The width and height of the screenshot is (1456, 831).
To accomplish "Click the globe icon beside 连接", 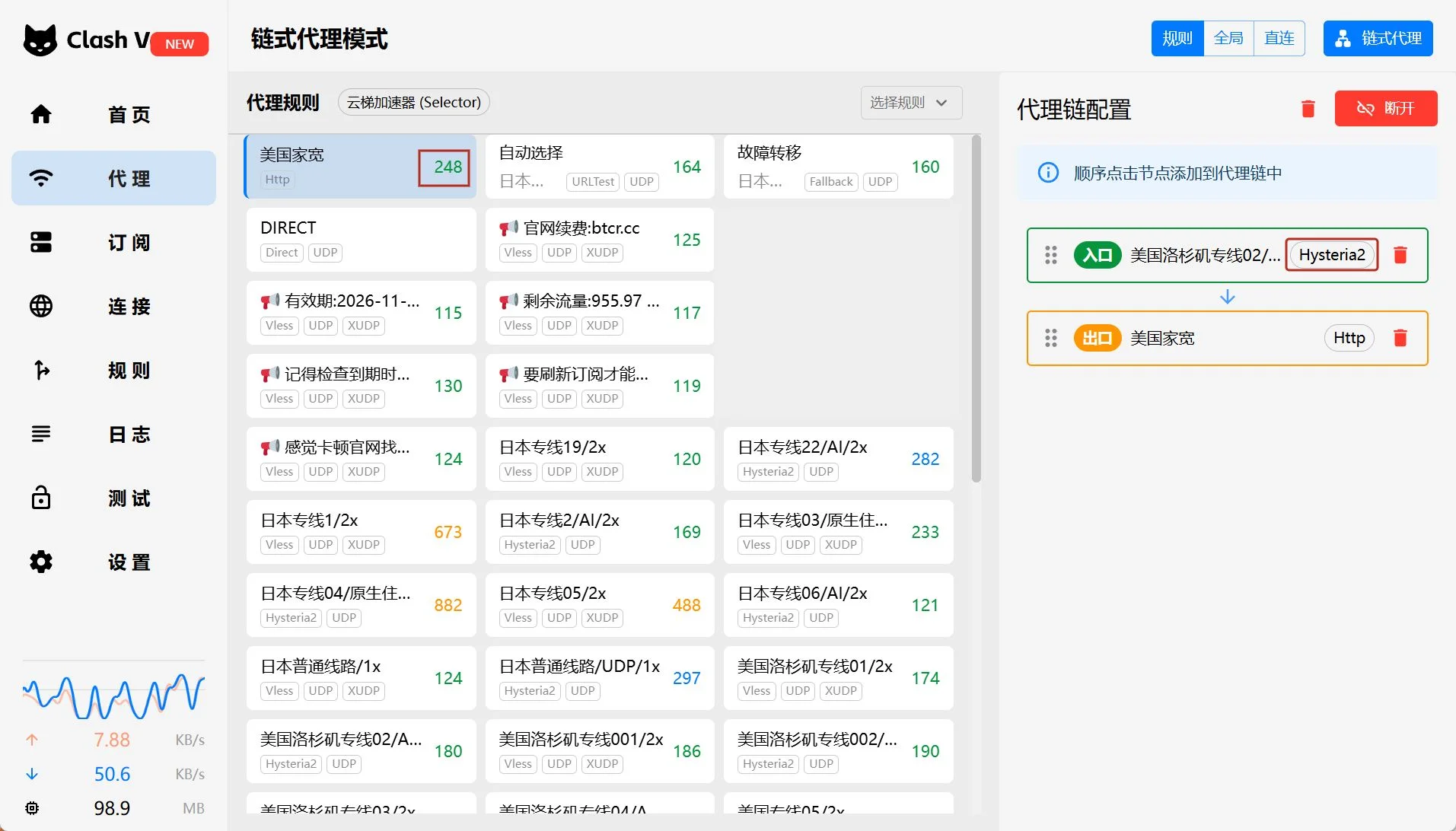I will click(41, 306).
